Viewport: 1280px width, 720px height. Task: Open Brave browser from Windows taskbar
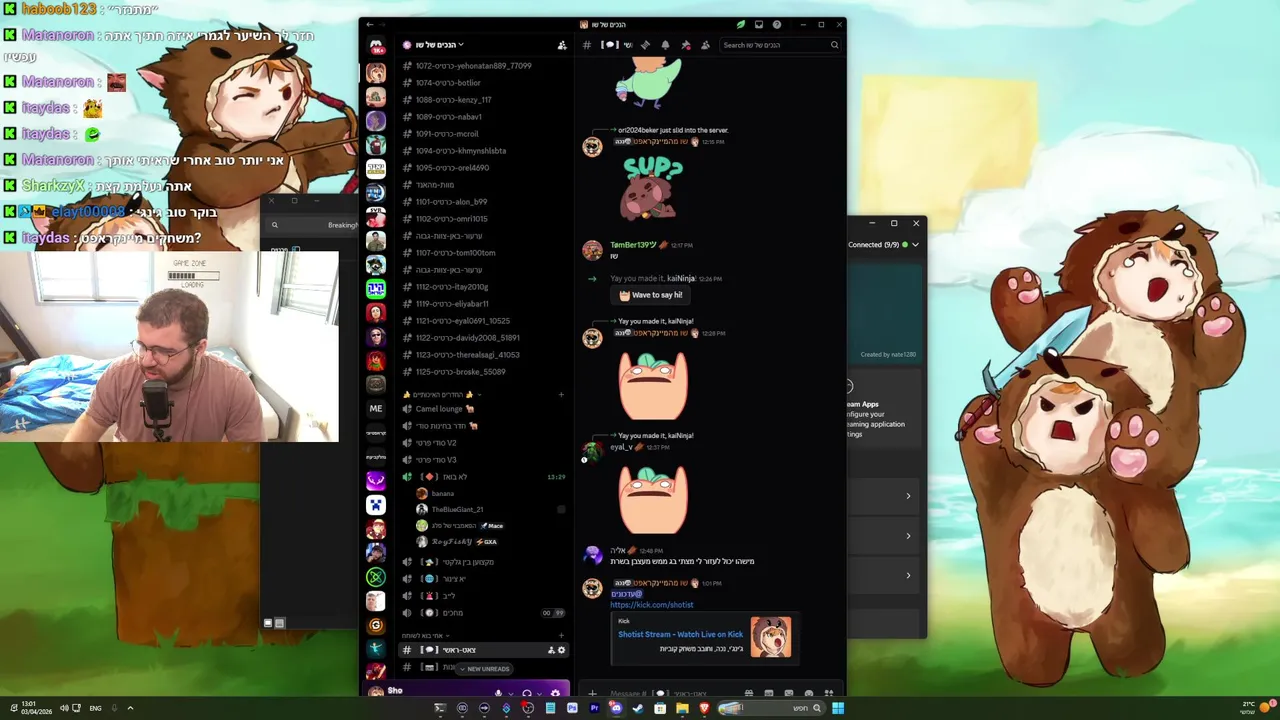click(704, 708)
